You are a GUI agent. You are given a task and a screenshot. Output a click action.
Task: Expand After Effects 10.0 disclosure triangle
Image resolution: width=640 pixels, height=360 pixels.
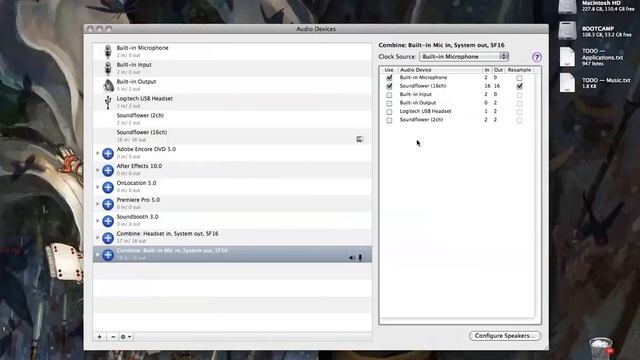98,170
